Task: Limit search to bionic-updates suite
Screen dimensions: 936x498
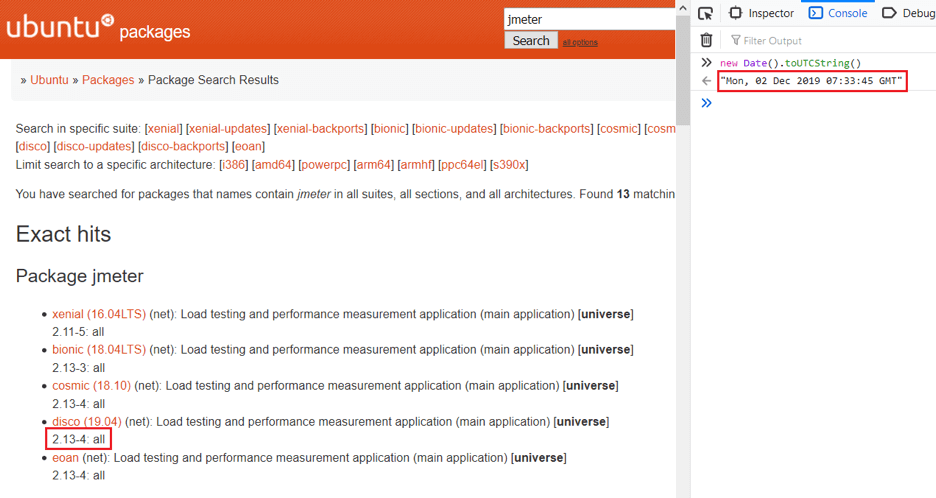Action: coord(454,129)
